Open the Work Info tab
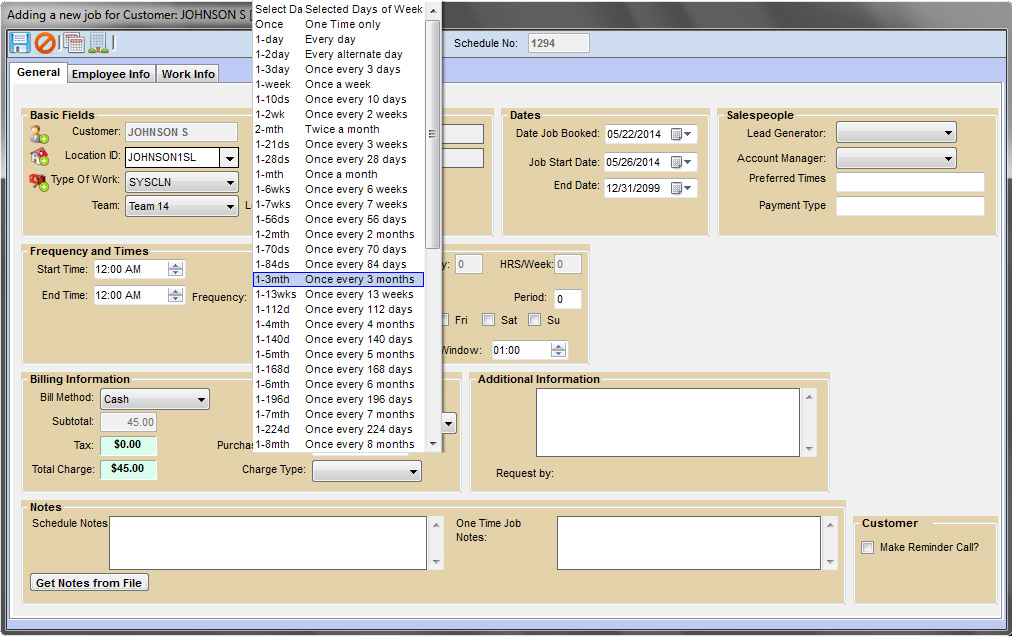 coord(188,74)
